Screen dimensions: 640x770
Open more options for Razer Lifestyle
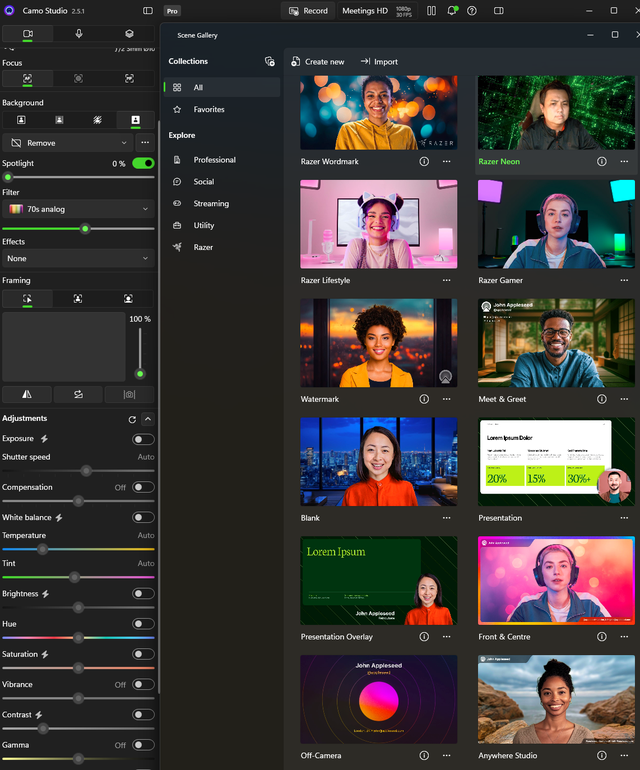[446, 280]
